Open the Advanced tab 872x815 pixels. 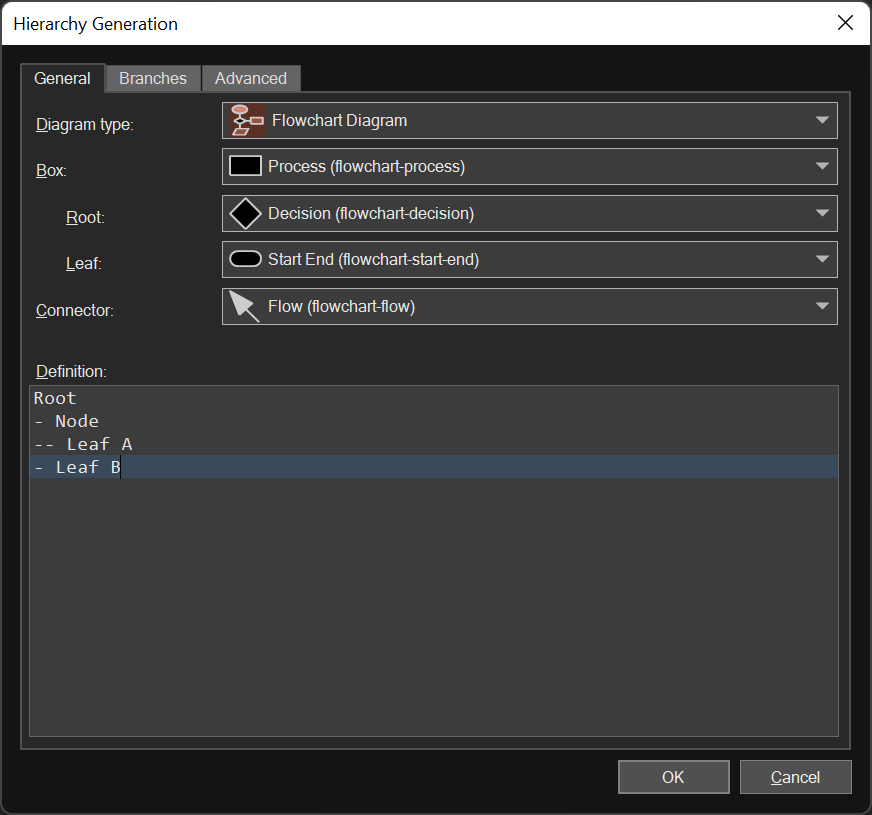250,79
